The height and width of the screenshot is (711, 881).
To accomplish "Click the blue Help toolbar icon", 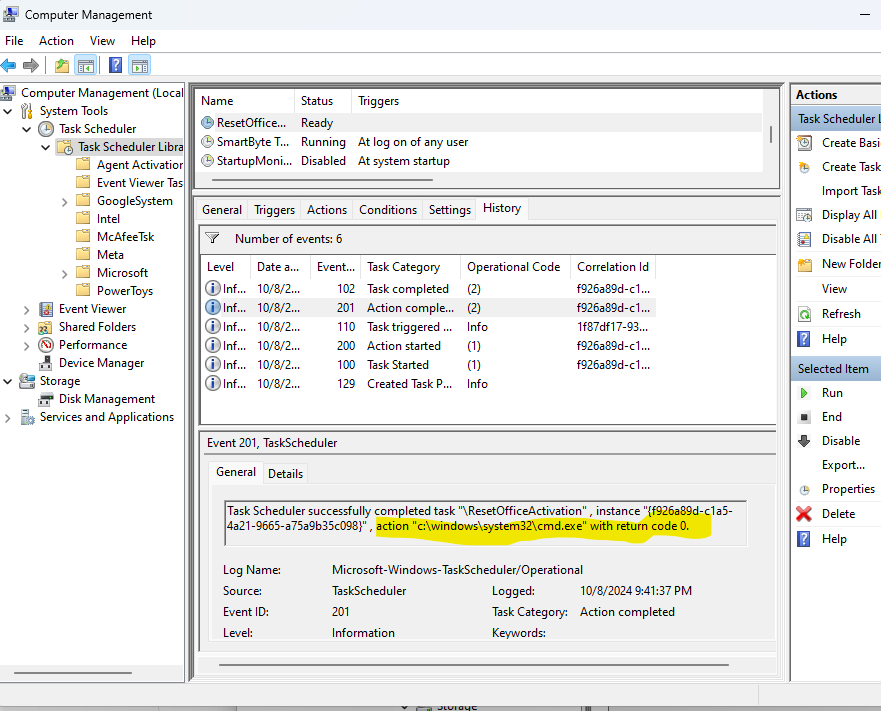I will pos(115,65).
